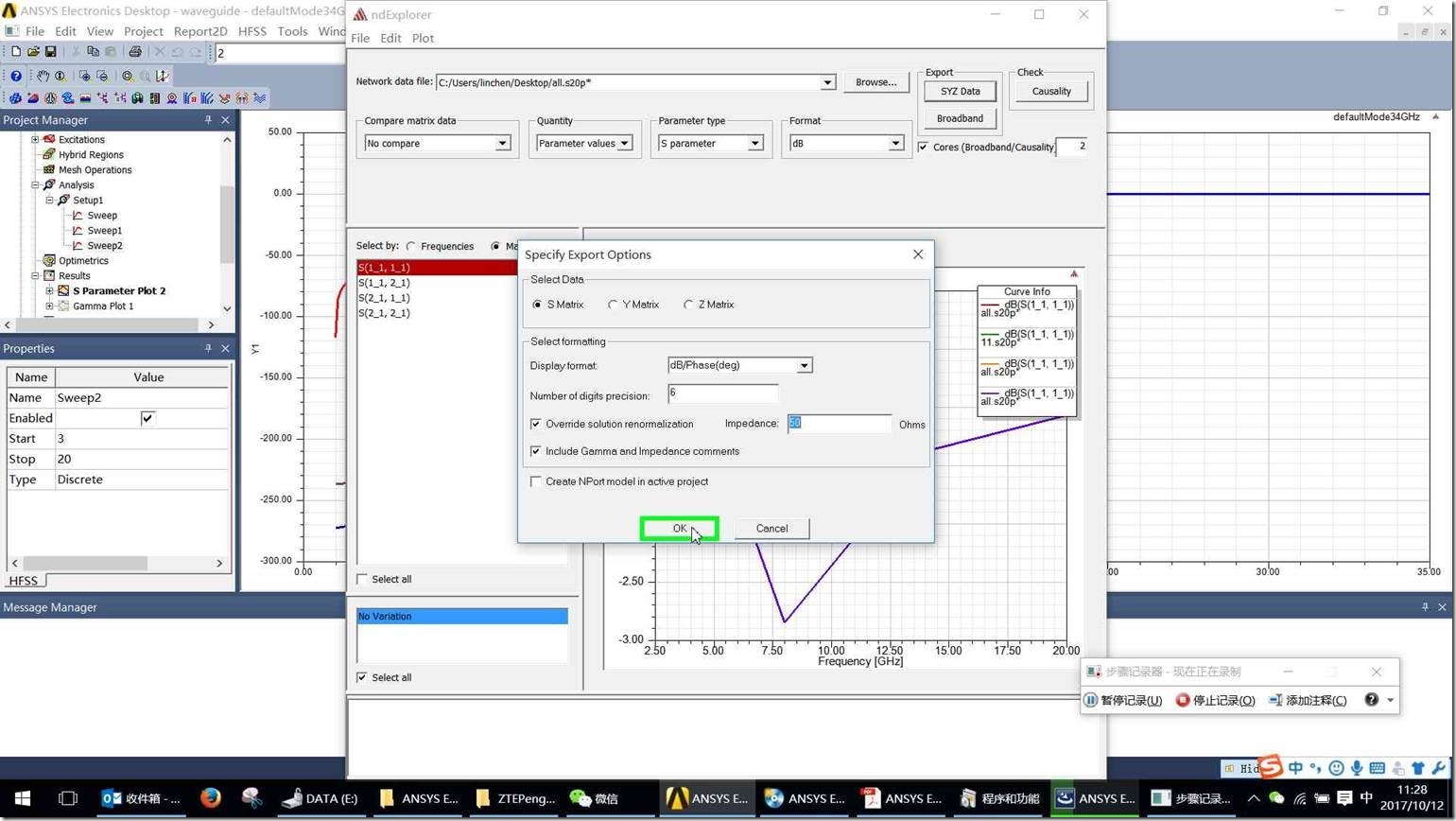The image size is (1456, 821).
Task: Open the HFSS menu in Electronics Desktop
Action: (x=251, y=31)
